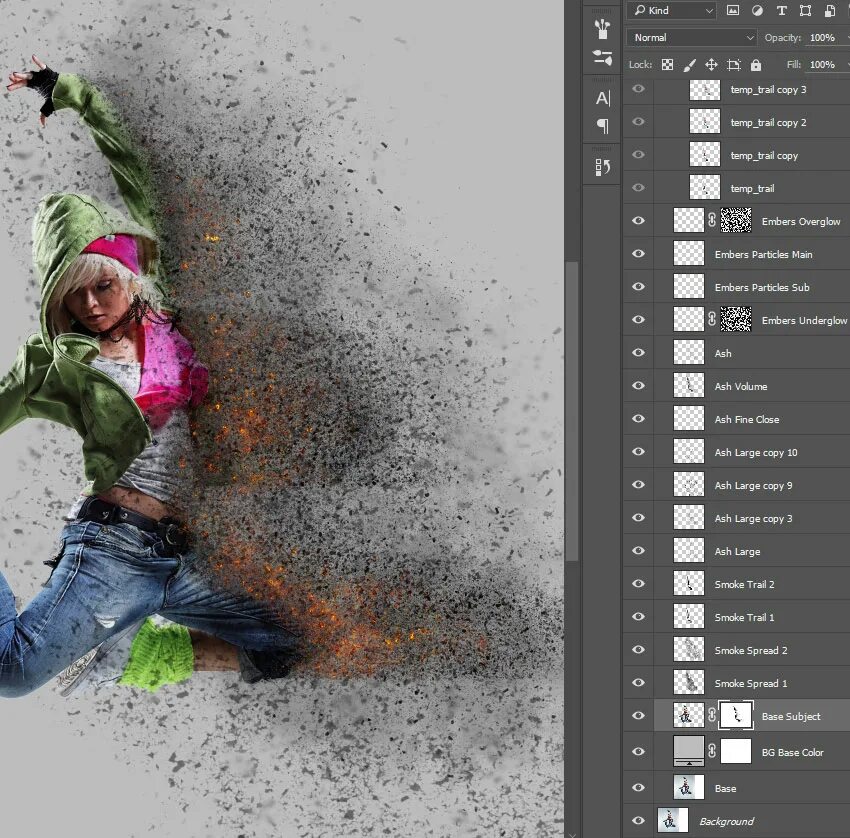
Task: Click the Fill 100% value field
Action: tap(823, 65)
